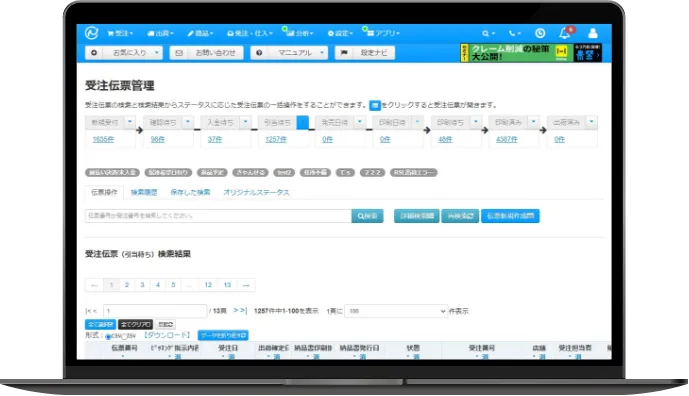Select the RSL連携エラー tag

413,173
